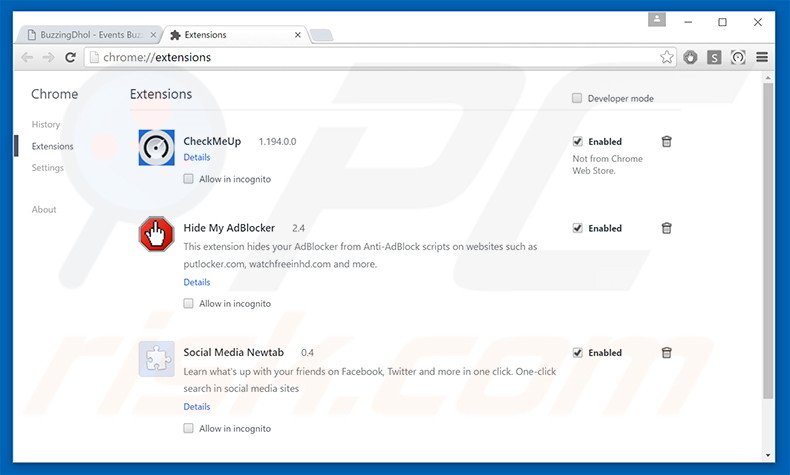Select Extensions in the Chrome sidebar
The image size is (790, 475).
pos(52,146)
